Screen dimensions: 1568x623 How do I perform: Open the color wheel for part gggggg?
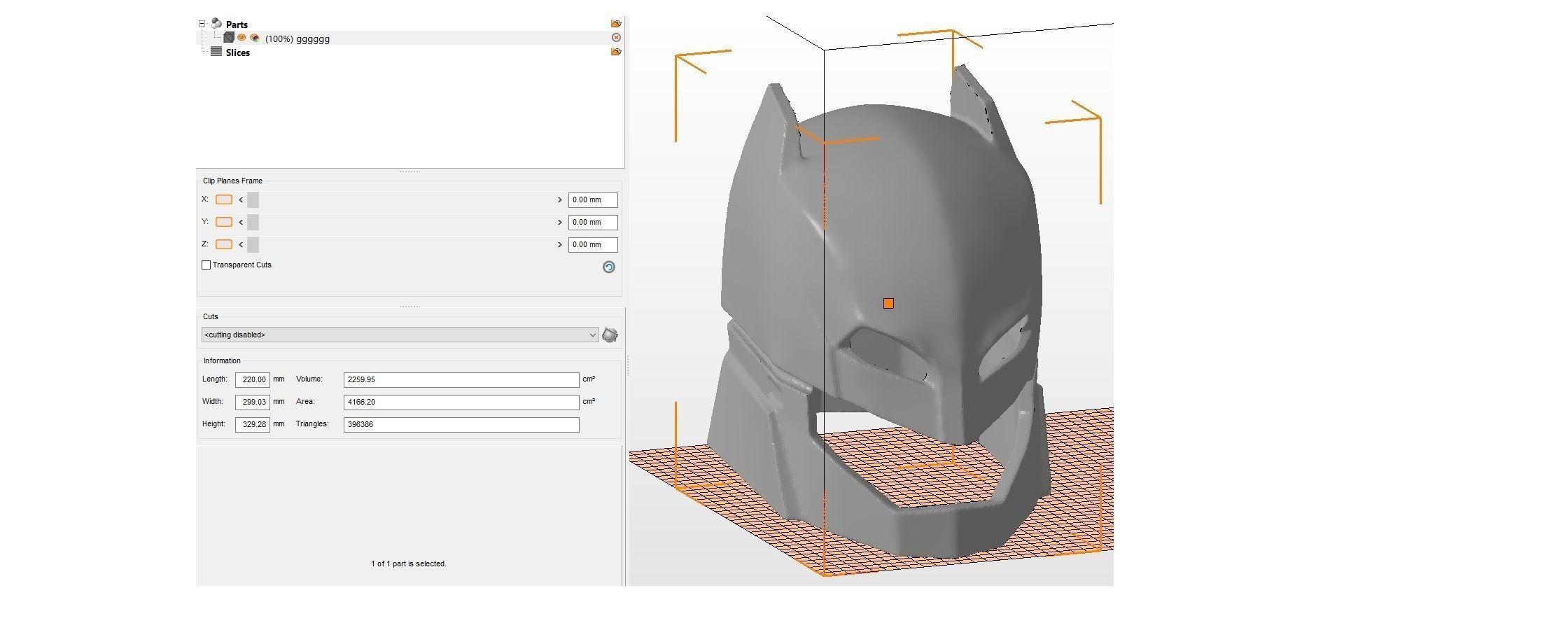click(x=255, y=38)
